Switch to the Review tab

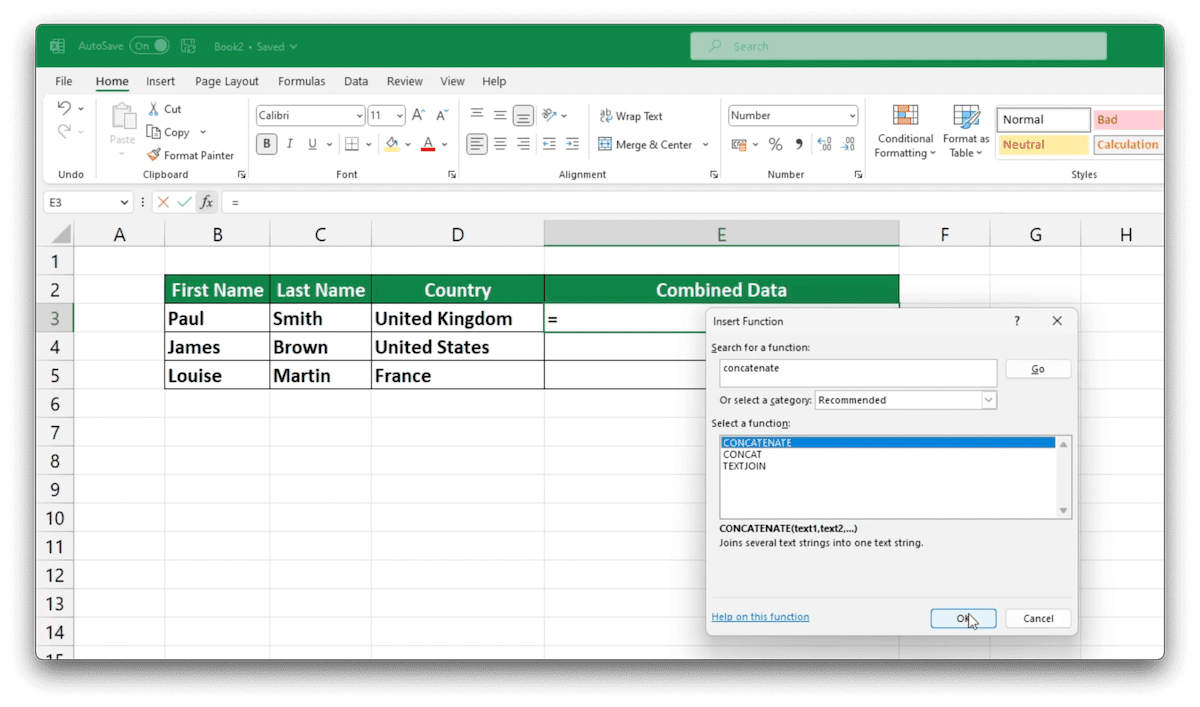(x=405, y=81)
